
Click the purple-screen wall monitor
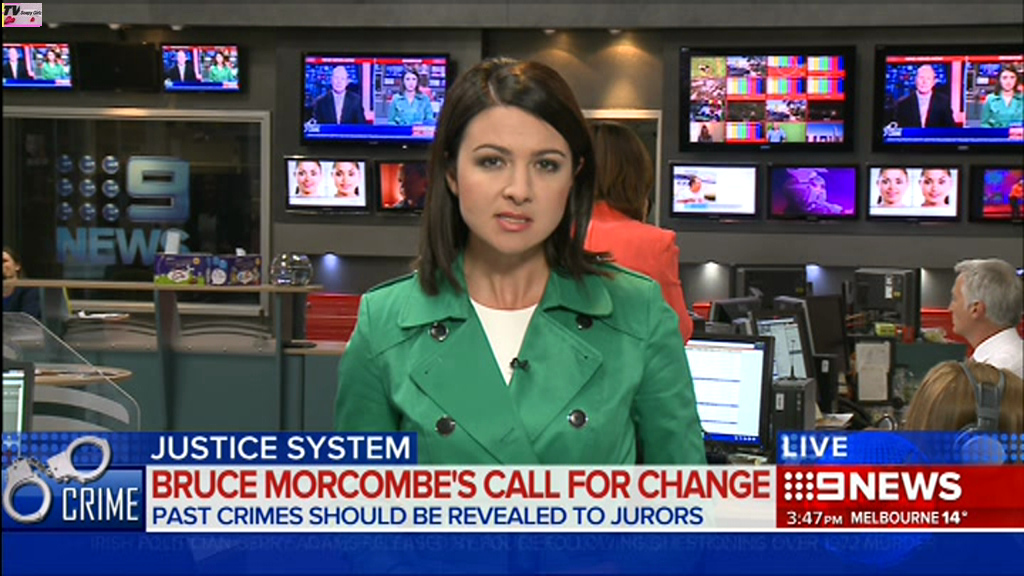tap(813, 192)
